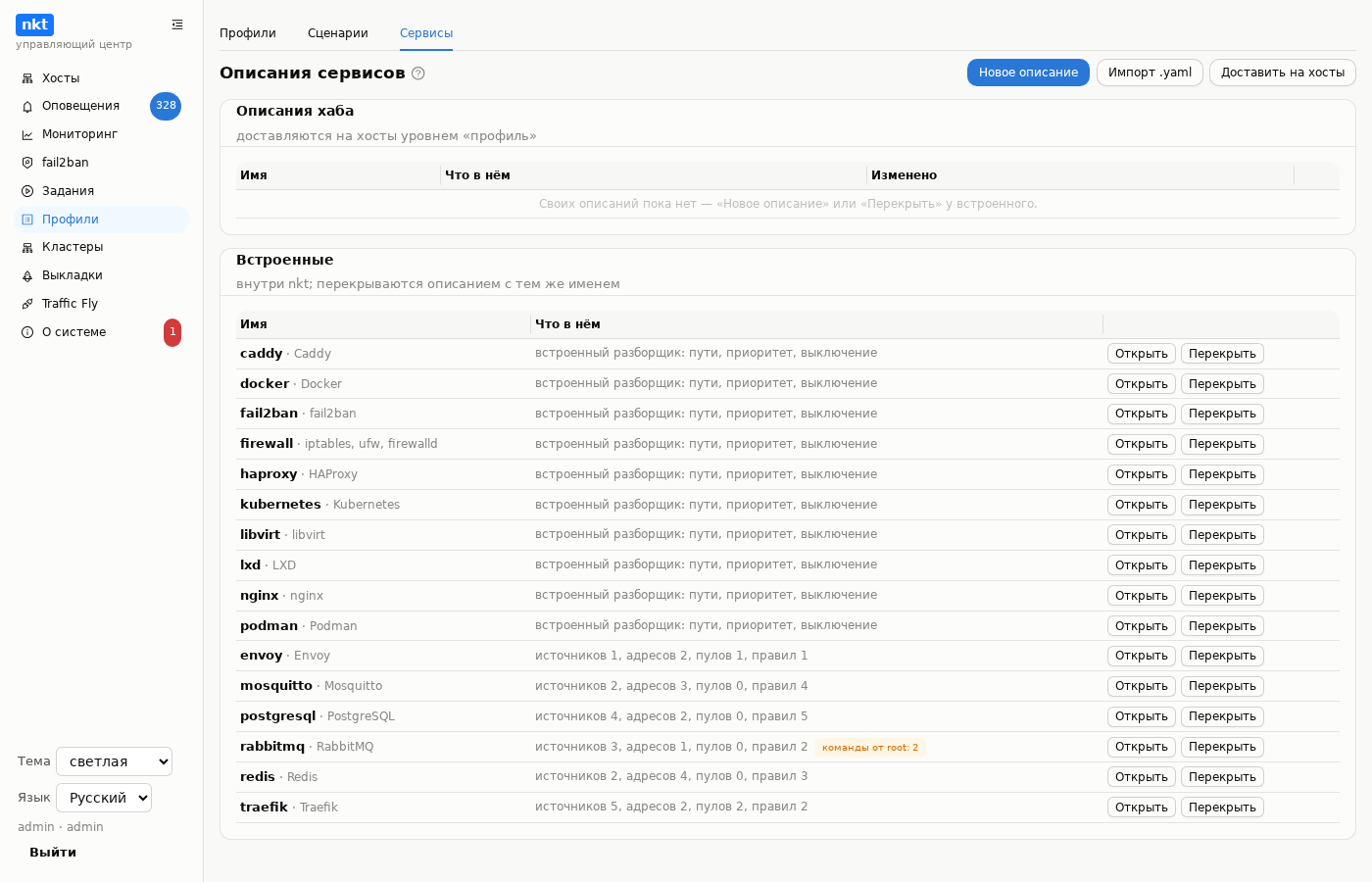Click the Кластеры sidebar icon
The height and width of the screenshot is (882, 1372).
click(x=27, y=247)
